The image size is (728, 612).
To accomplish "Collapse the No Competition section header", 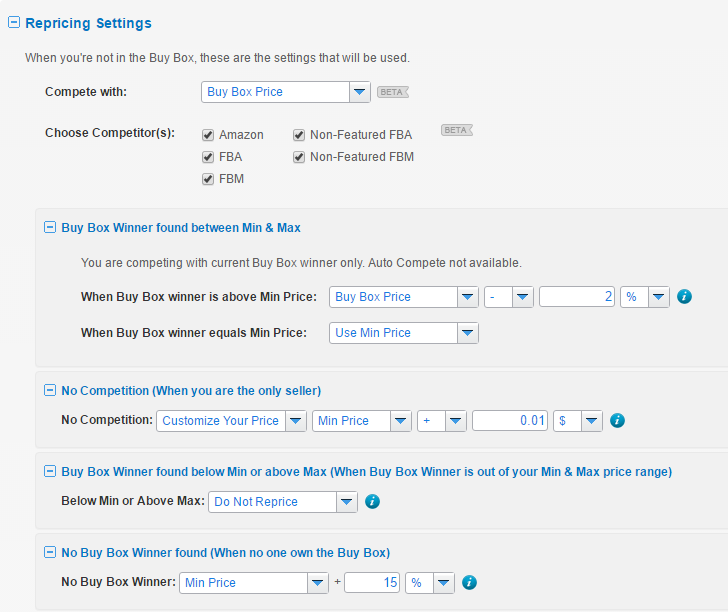I will [x=50, y=390].
